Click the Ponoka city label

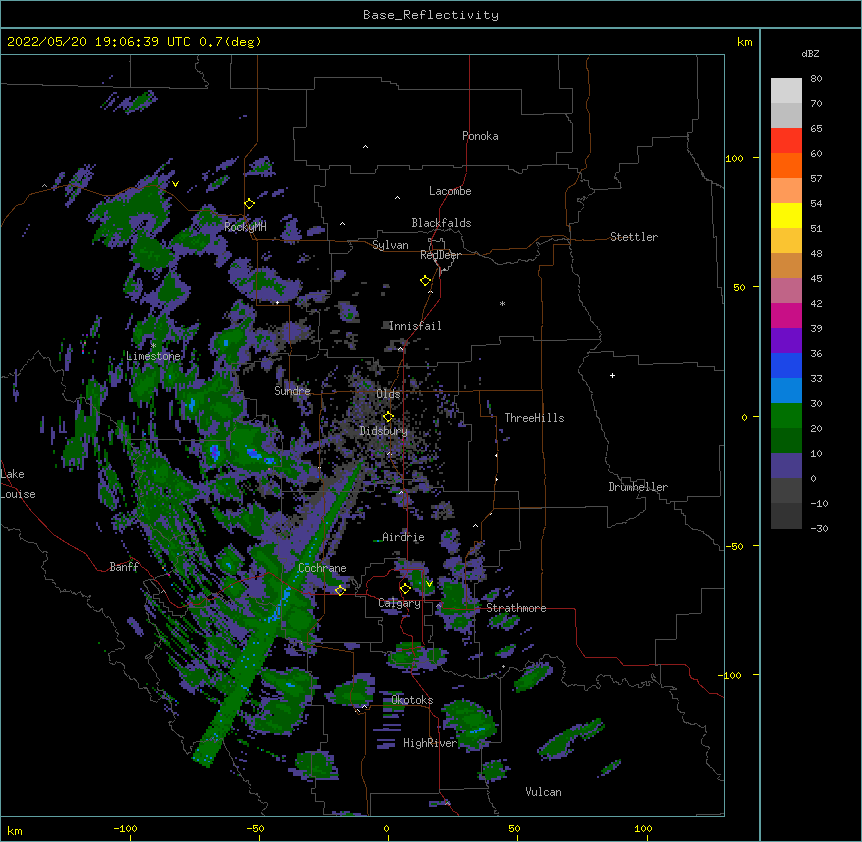coord(480,136)
